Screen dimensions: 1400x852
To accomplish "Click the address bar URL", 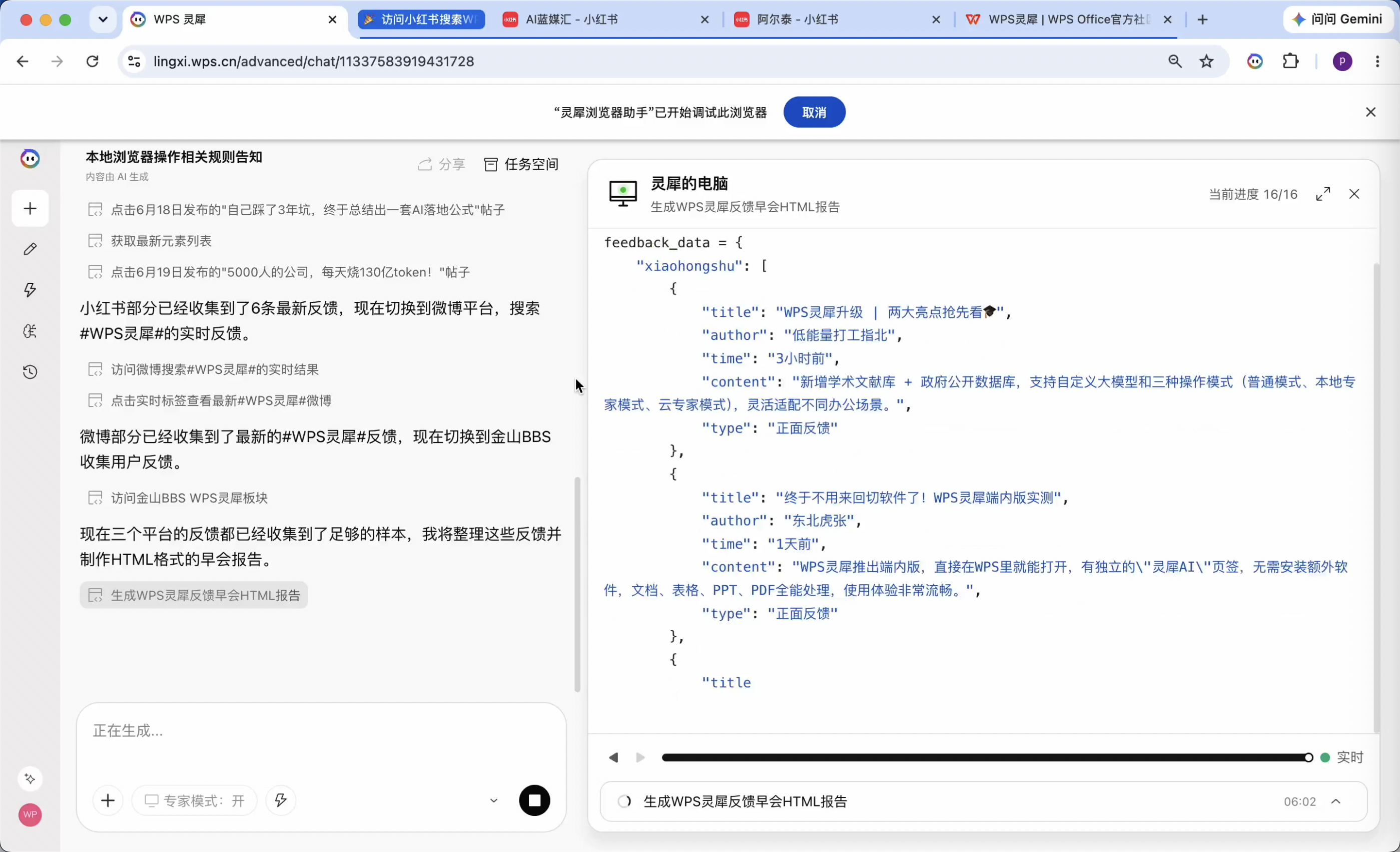I will [x=314, y=62].
